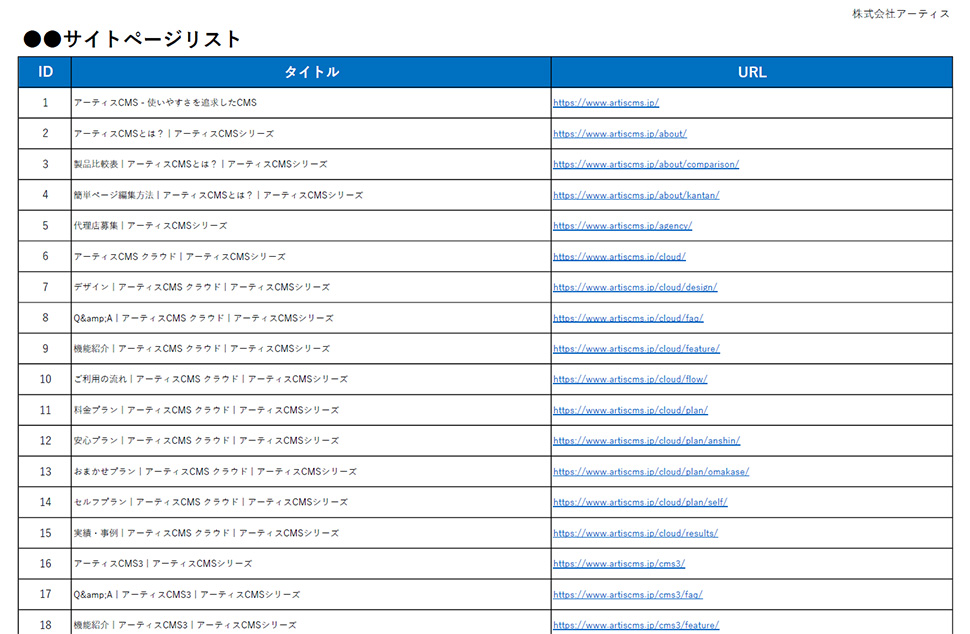The height and width of the screenshot is (634, 970).
Task: Select the Q&amp;A クラウド title in row 8
Action: pyautogui.click(x=311, y=318)
